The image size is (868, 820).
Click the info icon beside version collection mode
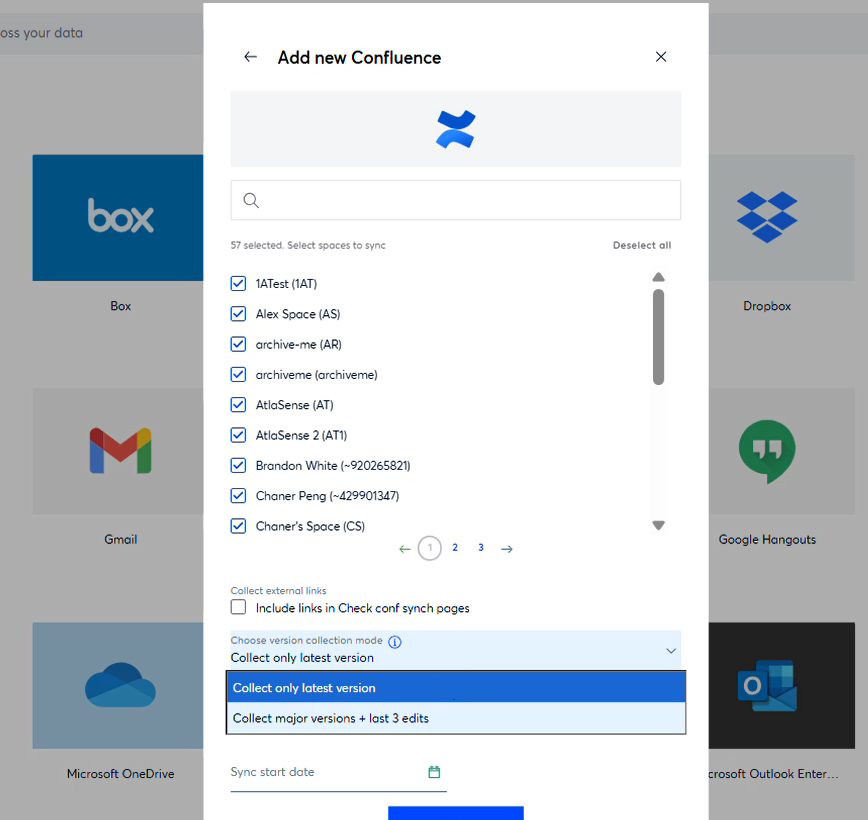(395, 642)
